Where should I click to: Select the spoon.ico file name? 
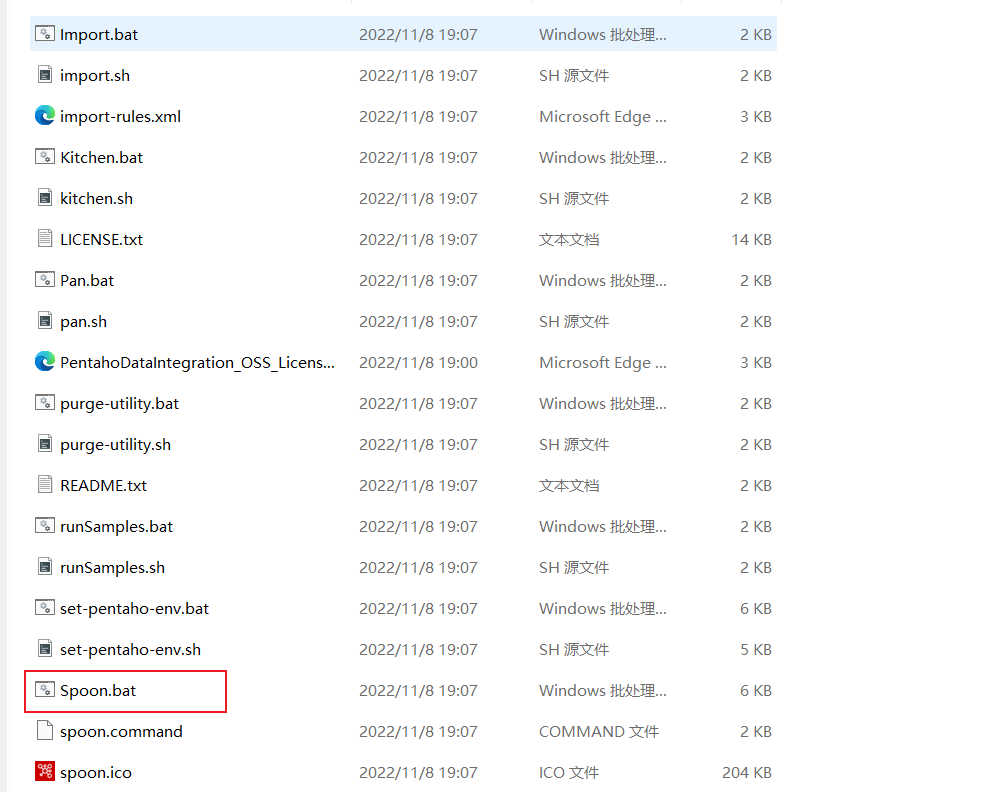[x=96, y=772]
